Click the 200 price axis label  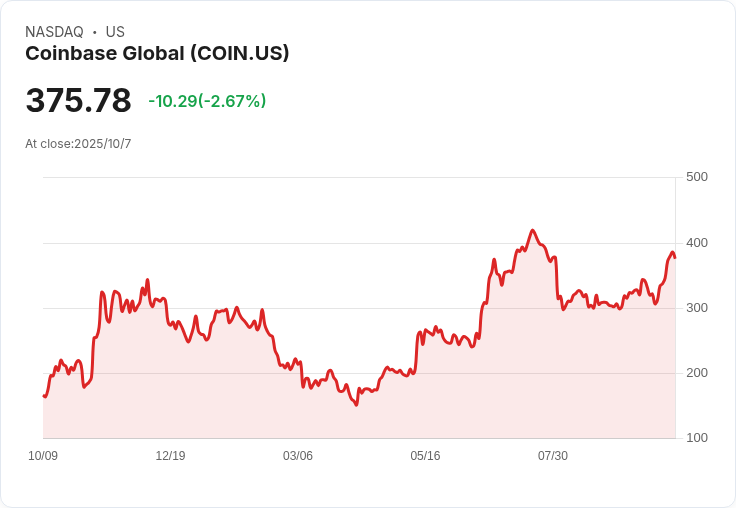click(697, 373)
